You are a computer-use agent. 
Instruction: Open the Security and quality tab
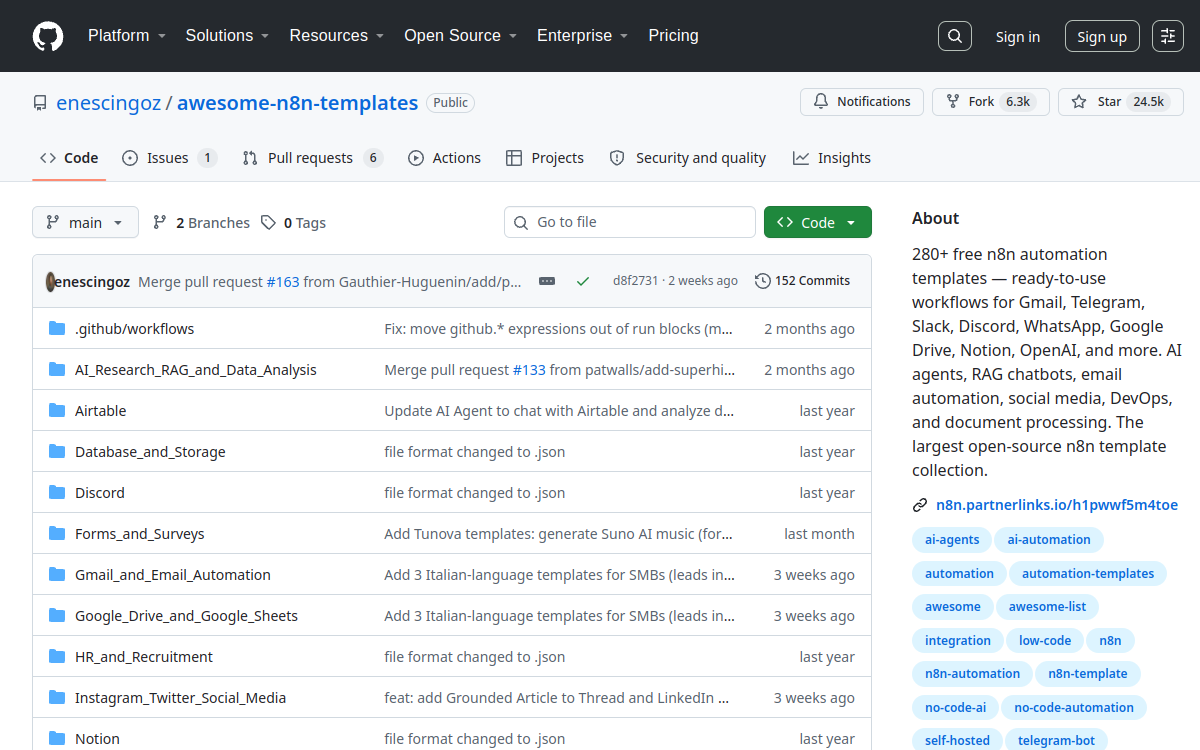tap(688, 158)
